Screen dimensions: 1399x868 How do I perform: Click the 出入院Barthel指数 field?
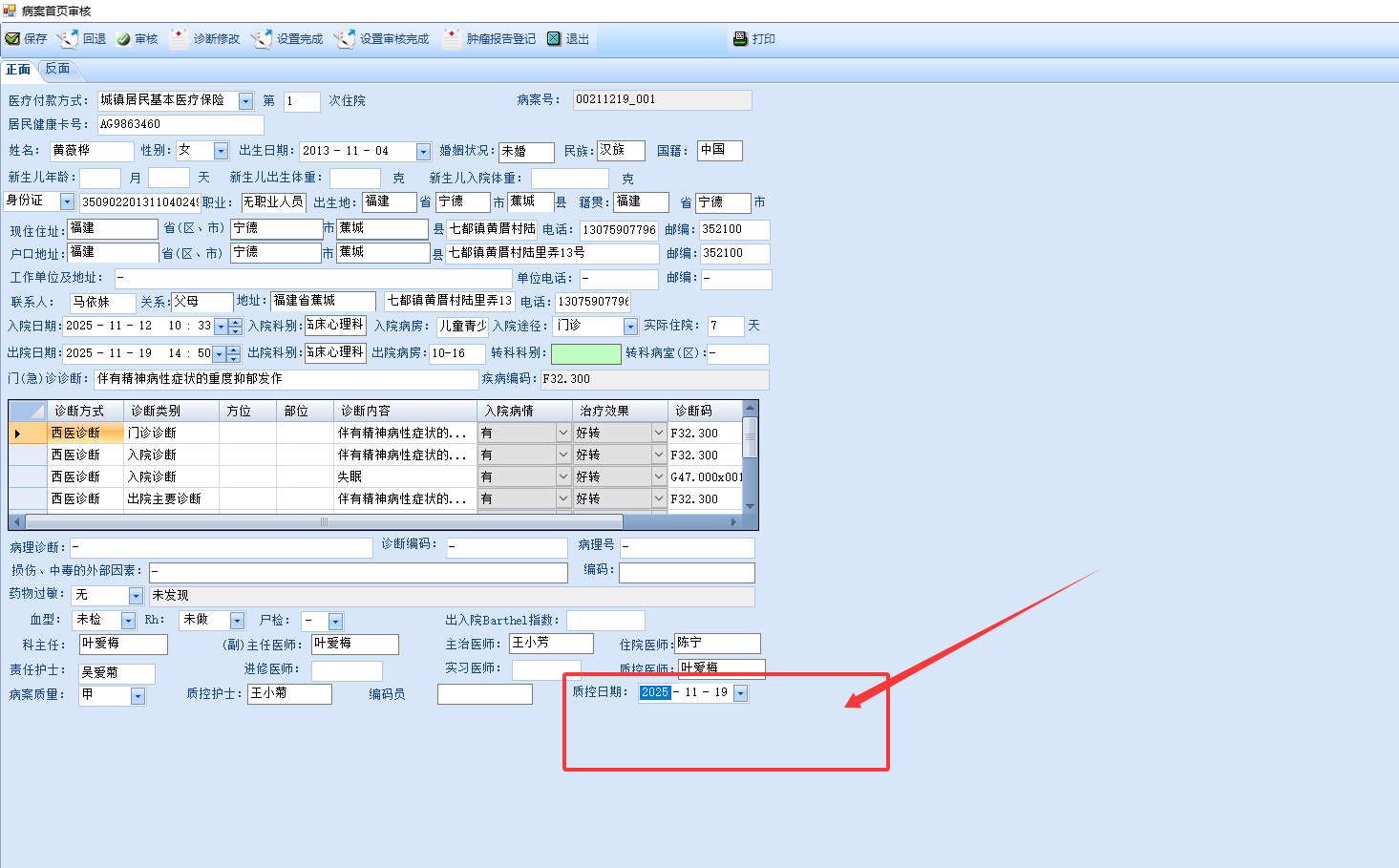(x=605, y=621)
